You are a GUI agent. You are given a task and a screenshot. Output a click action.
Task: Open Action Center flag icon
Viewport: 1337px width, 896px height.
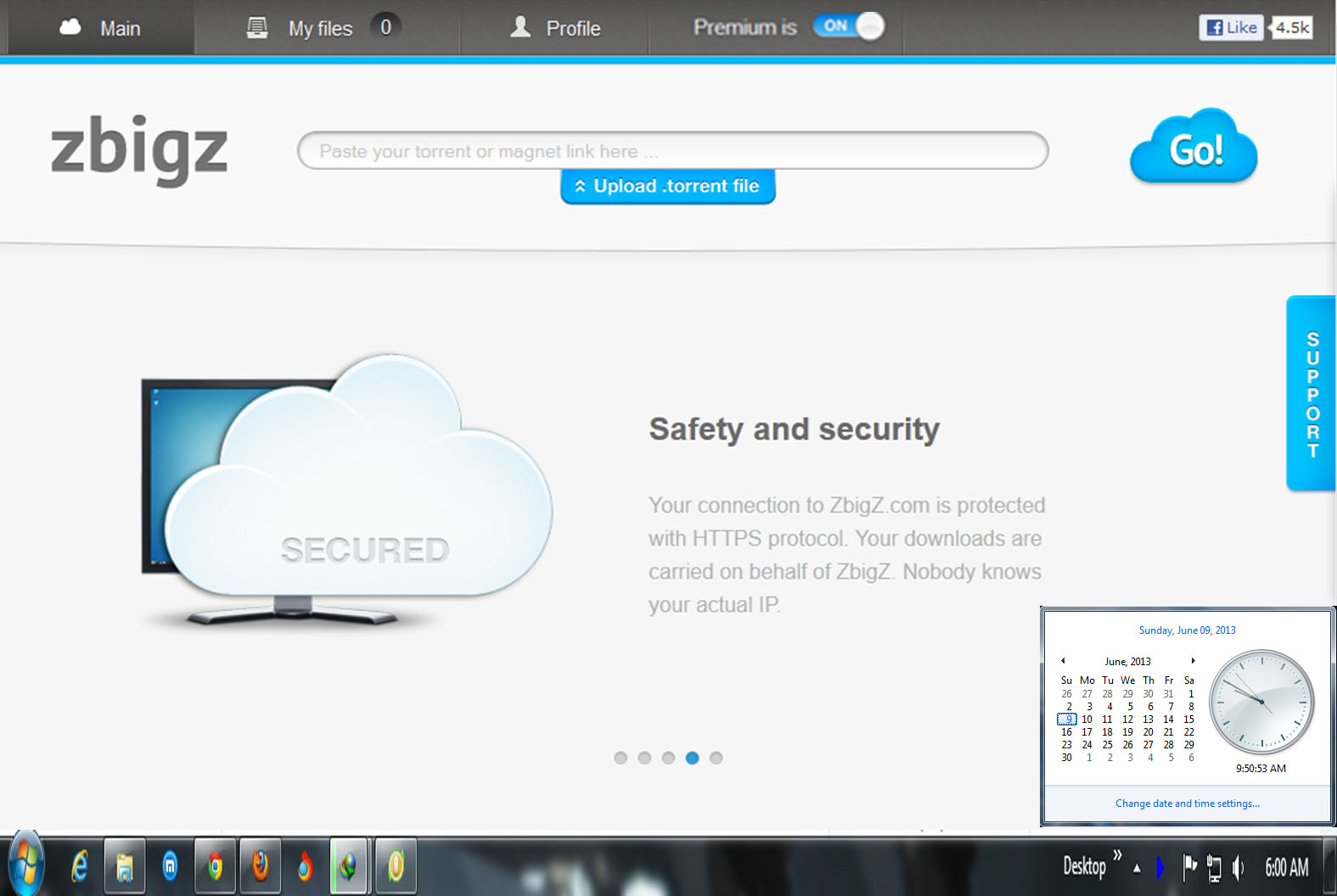click(1190, 866)
